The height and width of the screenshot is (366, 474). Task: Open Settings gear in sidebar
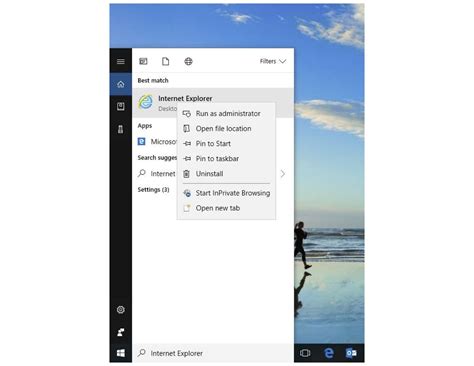[121, 310]
